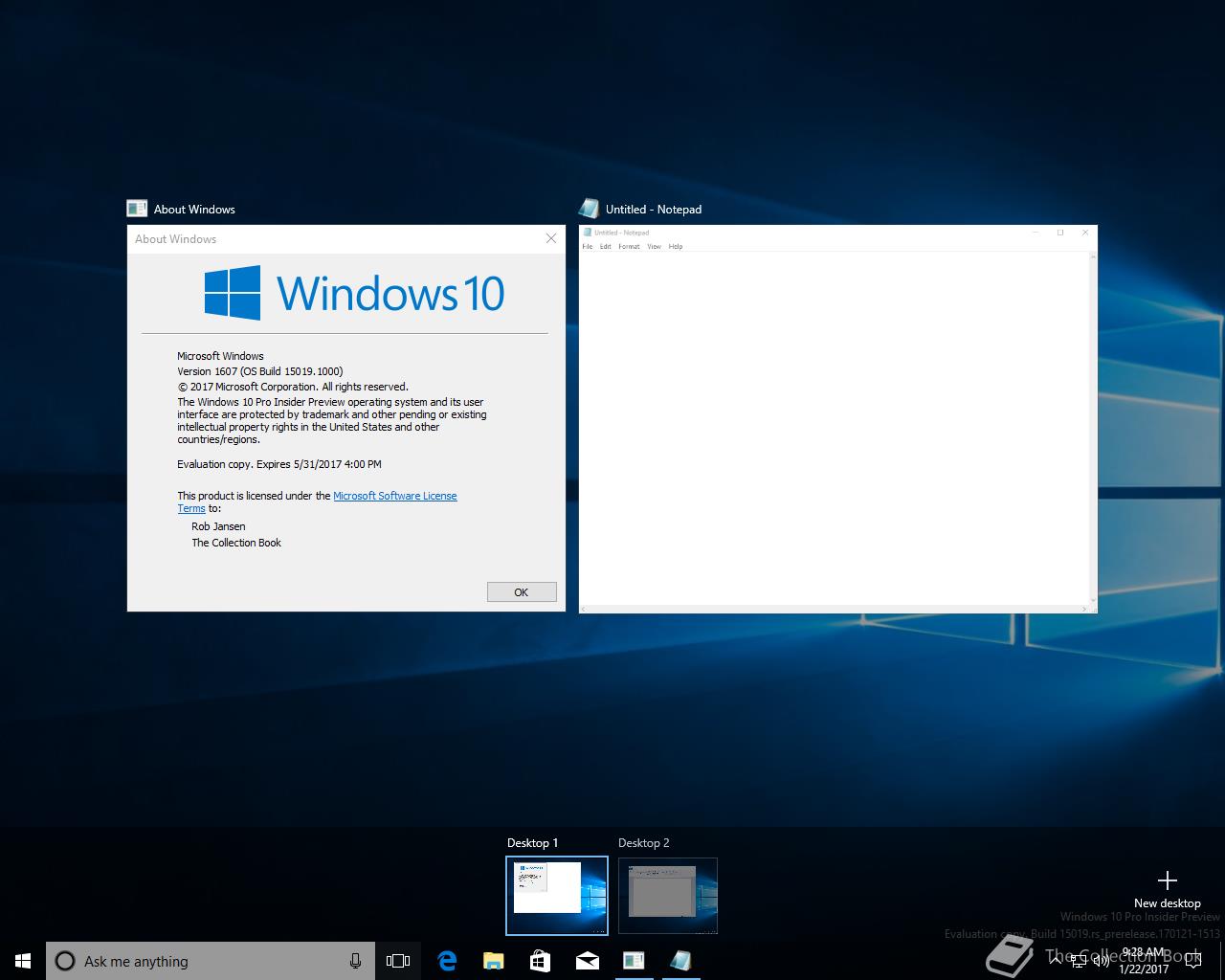
Task: Open the Mail app on the taskbar
Action: (587, 961)
